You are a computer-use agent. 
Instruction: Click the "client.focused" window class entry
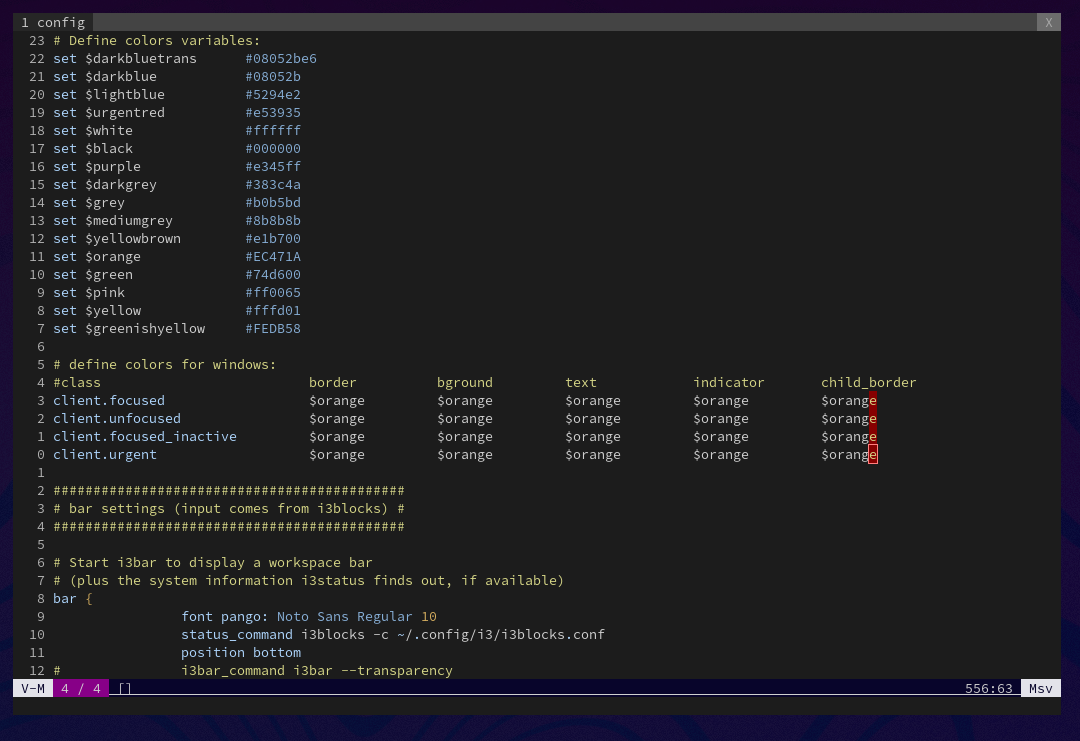point(109,400)
